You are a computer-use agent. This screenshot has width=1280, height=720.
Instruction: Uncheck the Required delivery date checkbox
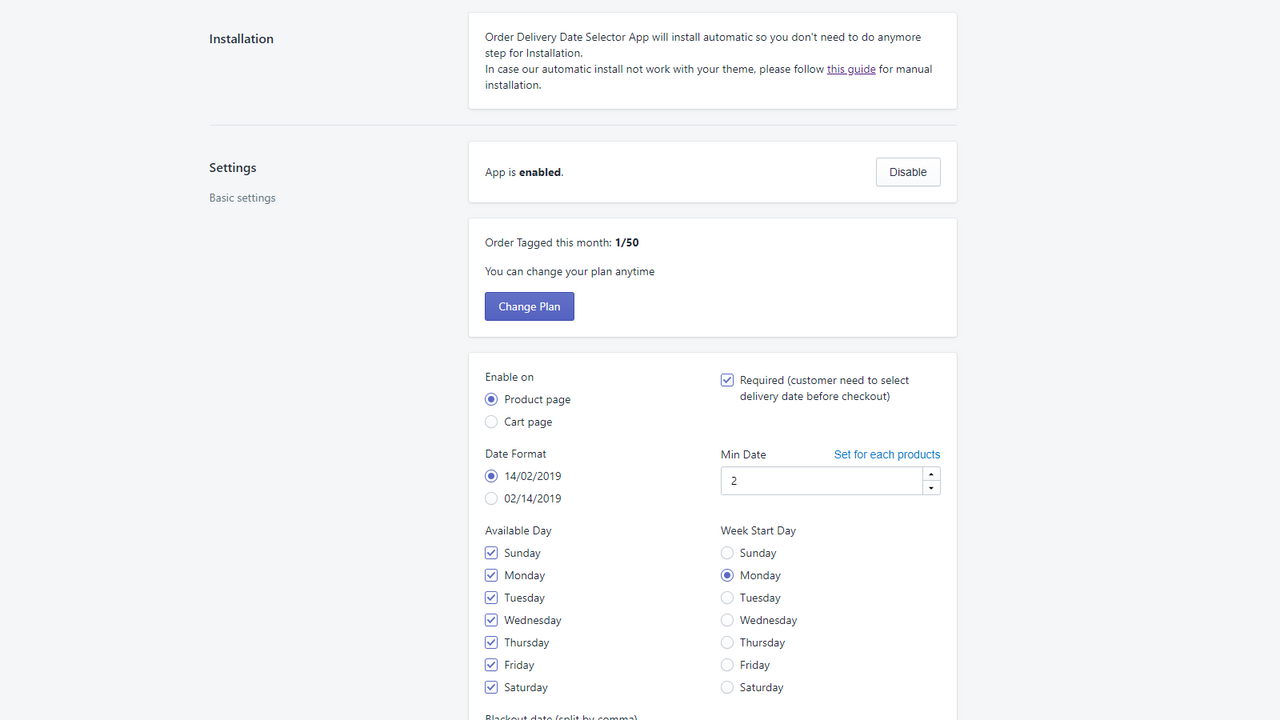tap(727, 380)
